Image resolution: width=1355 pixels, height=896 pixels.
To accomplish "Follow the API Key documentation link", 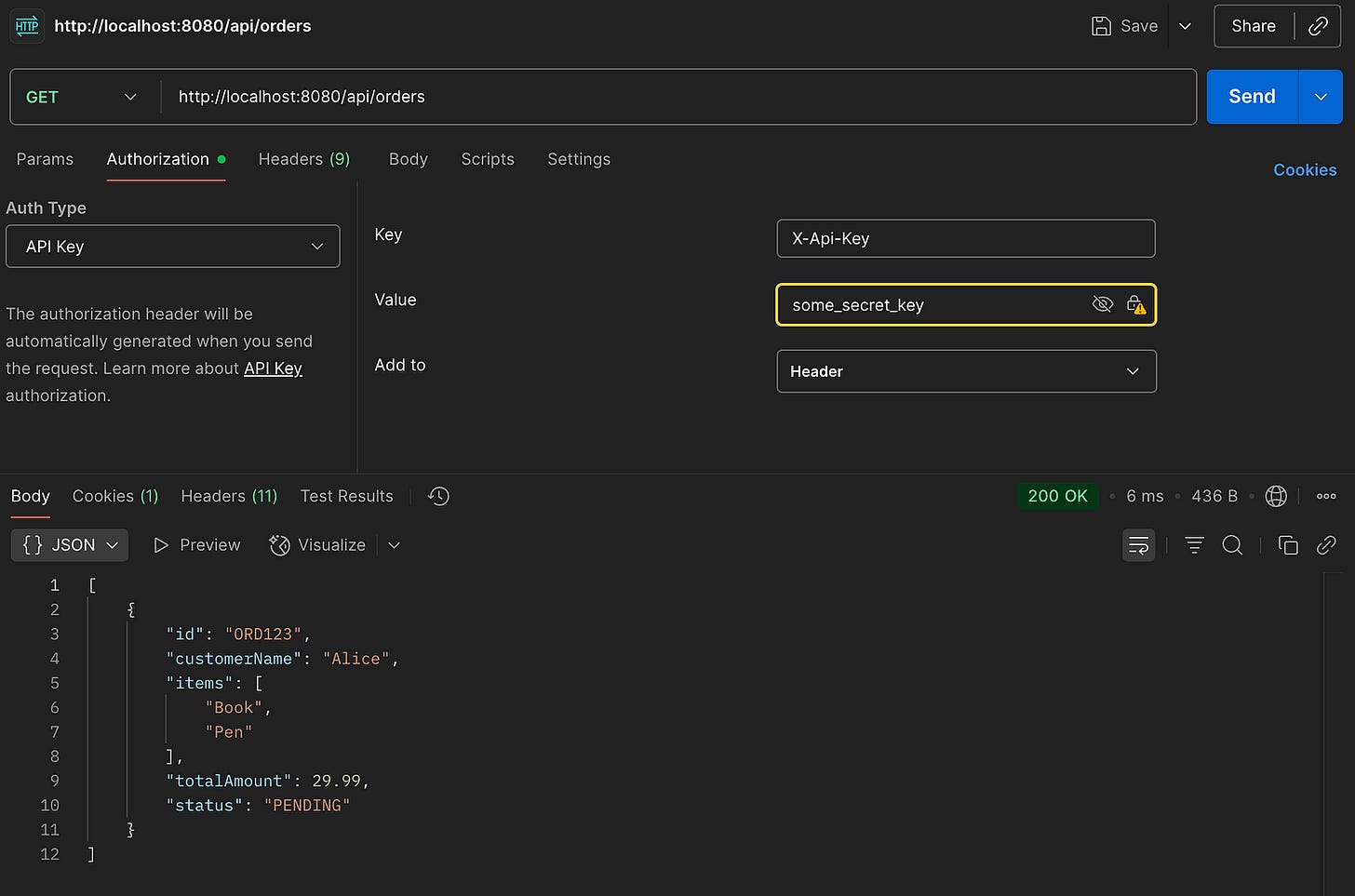I will click(x=273, y=368).
